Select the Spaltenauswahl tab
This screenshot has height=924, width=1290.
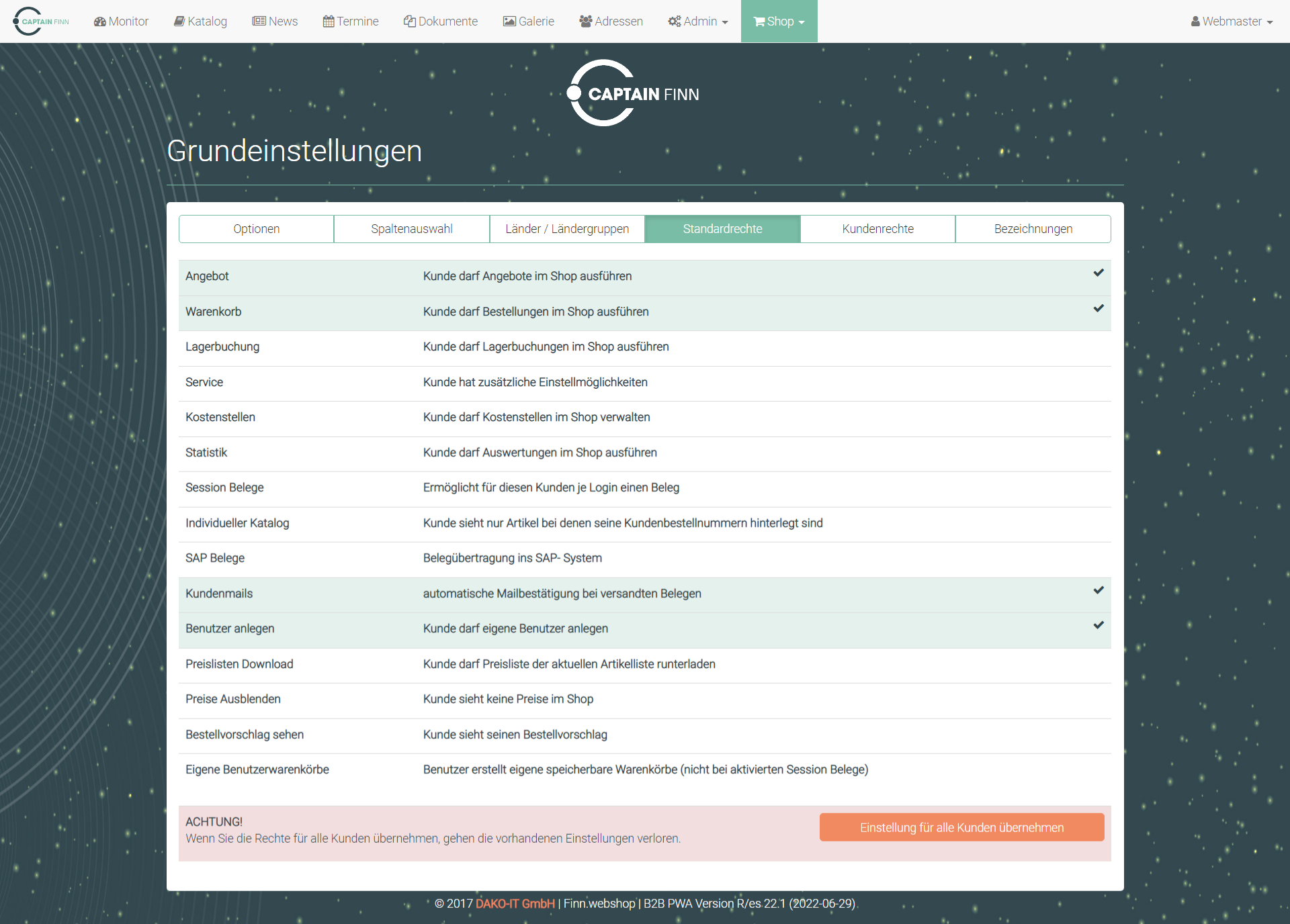click(411, 229)
